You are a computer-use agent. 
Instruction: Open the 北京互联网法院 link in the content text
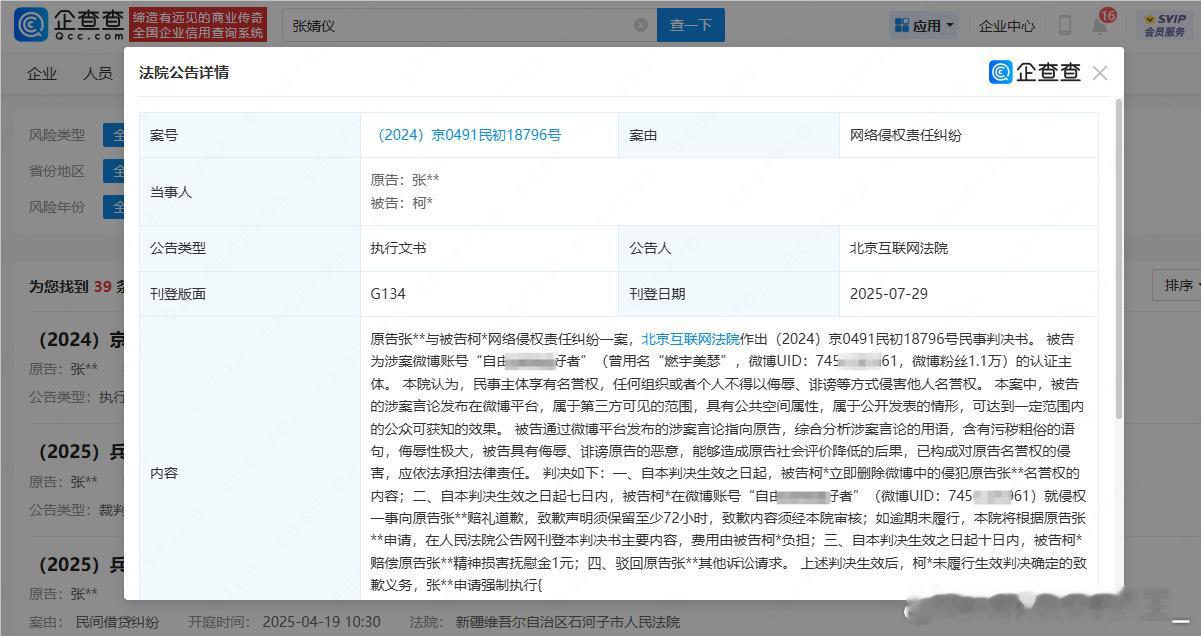690,339
